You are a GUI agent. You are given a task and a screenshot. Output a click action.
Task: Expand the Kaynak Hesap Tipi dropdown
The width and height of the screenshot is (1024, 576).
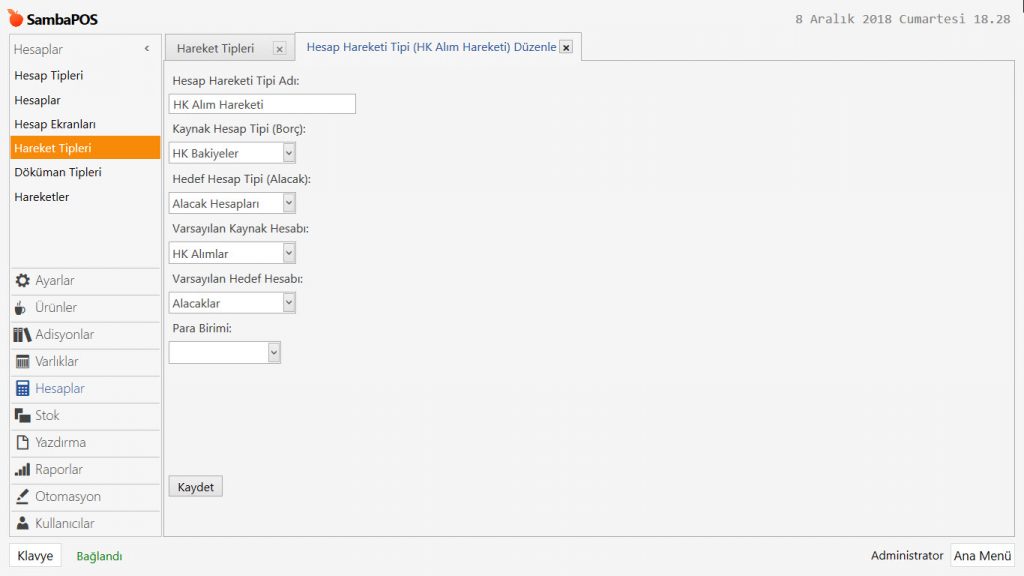(x=289, y=153)
